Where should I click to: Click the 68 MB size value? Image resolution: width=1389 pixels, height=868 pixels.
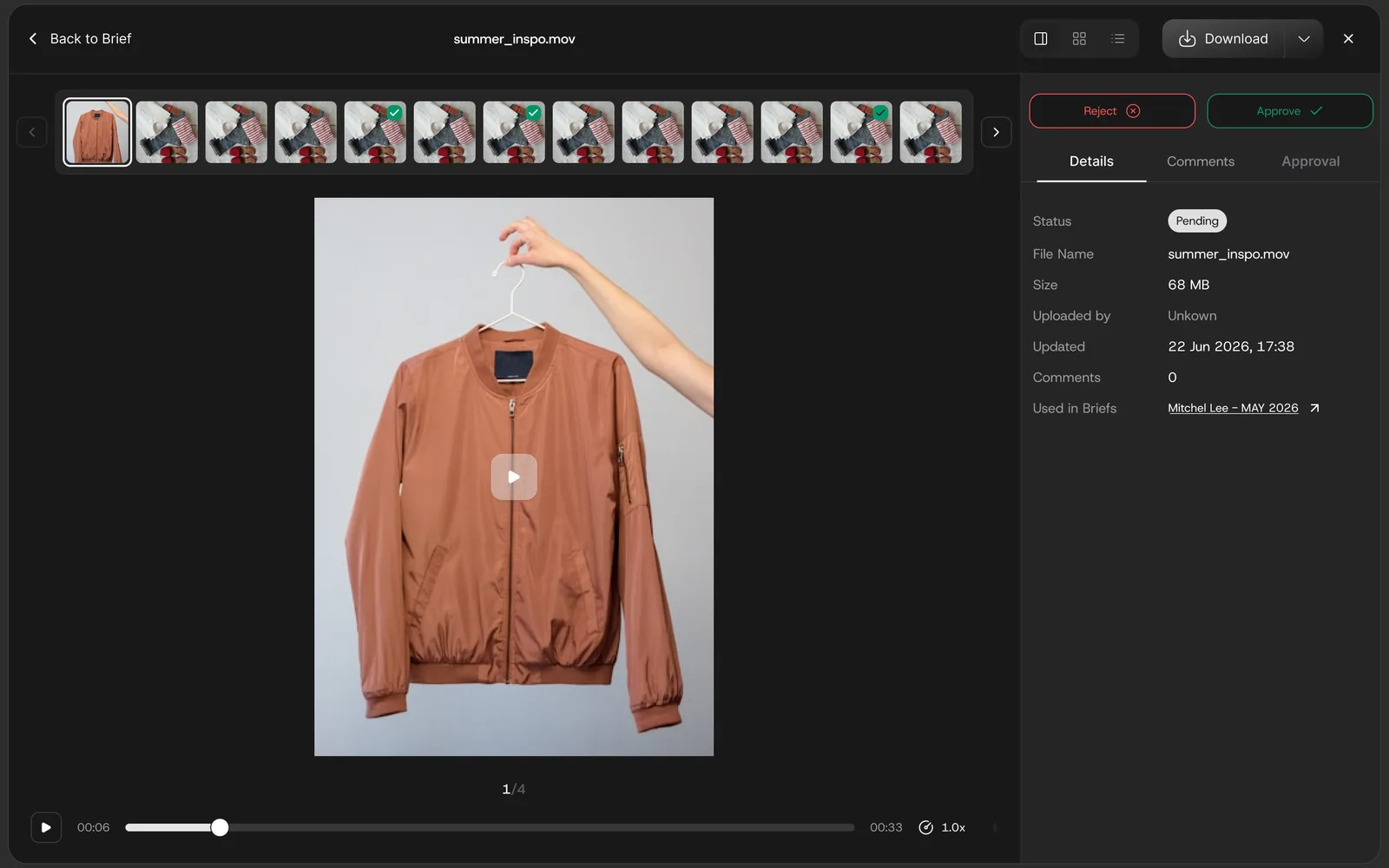coord(1188,285)
